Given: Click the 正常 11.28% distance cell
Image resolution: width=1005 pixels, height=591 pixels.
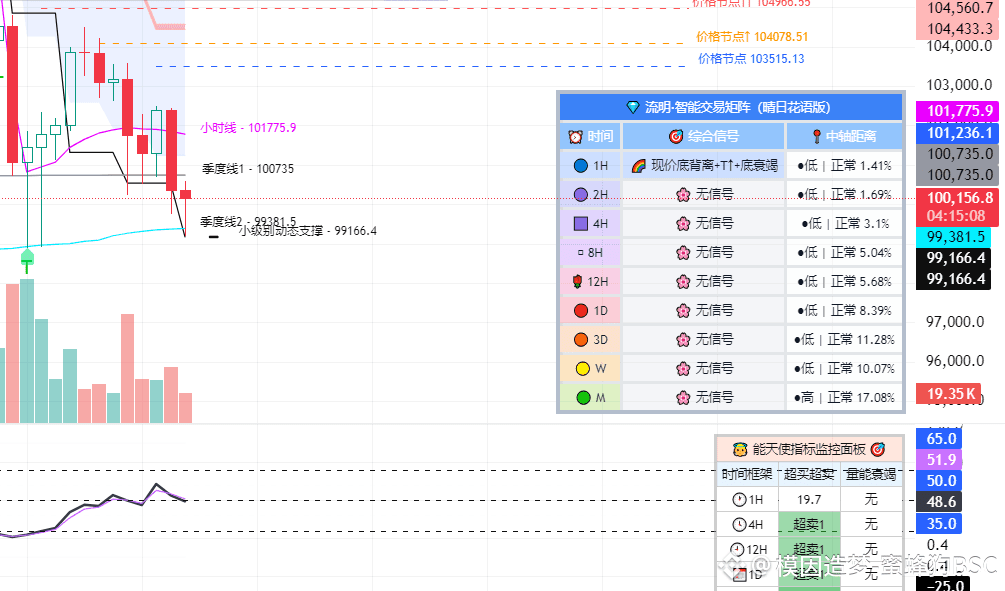Looking at the screenshot, I should 845,340.
